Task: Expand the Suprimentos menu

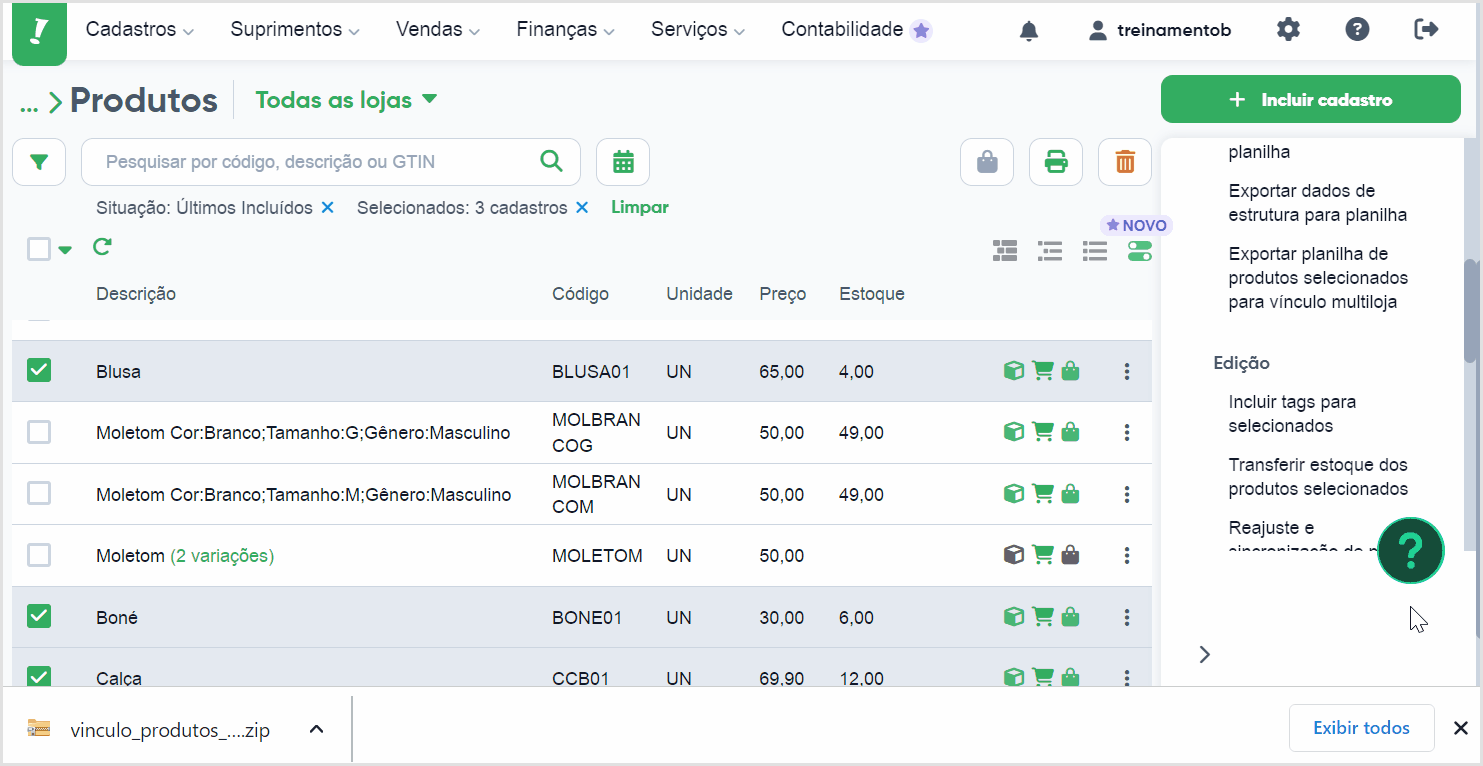Action: click(x=295, y=30)
